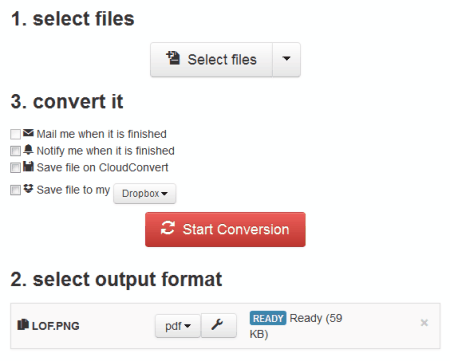Click the refresh arrows icon on Start Conversion

click(x=168, y=228)
